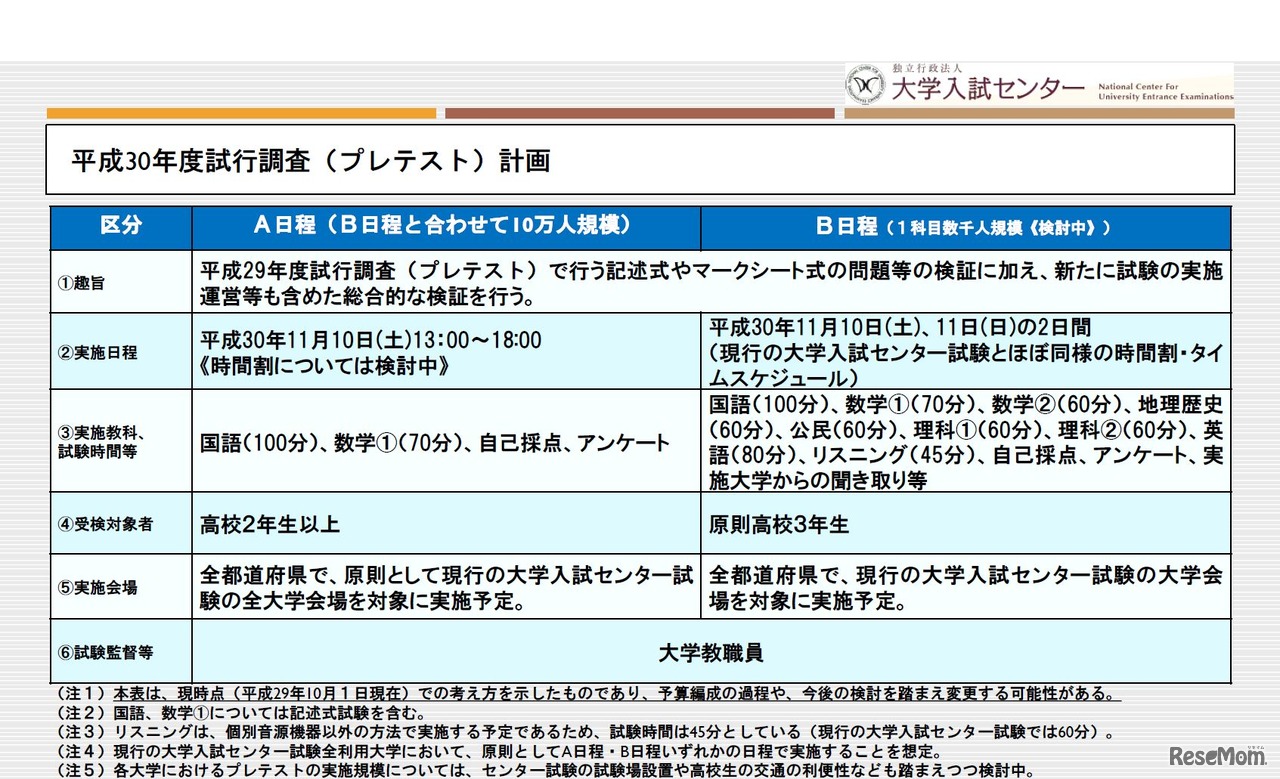Select the ③実施教科、試験時間等 row label
The height and width of the screenshot is (779, 1280).
click(x=101, y=441)
